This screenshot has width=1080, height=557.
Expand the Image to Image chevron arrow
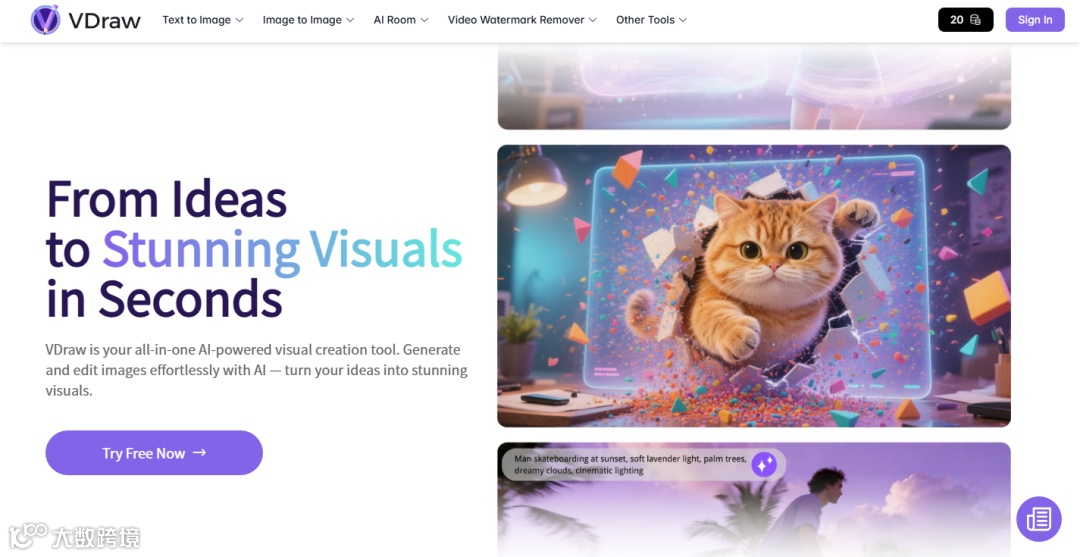pos(350,20)
